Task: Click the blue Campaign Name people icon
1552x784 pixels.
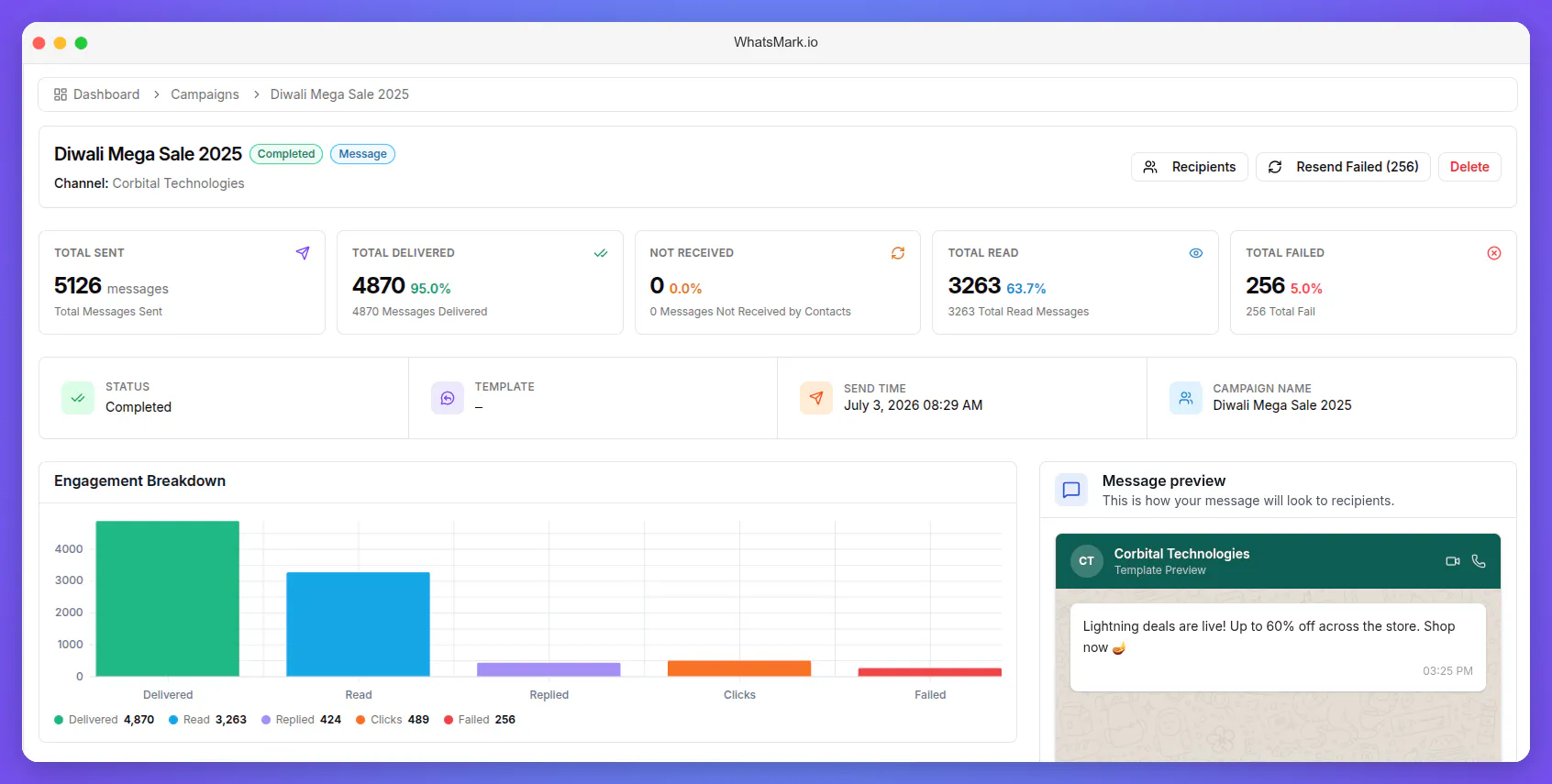Action: tap(1186, 398)
